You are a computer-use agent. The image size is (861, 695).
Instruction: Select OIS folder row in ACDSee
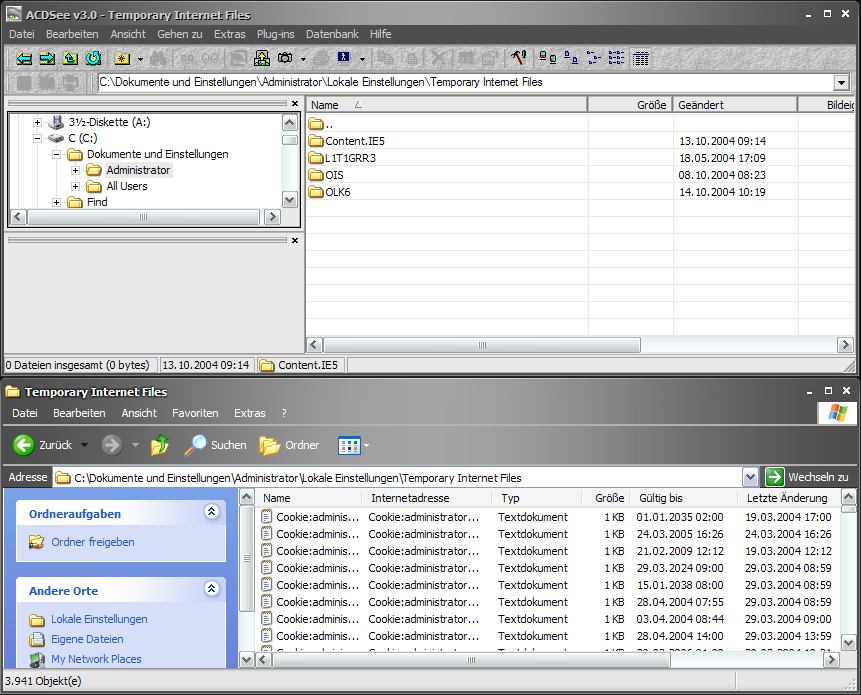click(580, 175)
